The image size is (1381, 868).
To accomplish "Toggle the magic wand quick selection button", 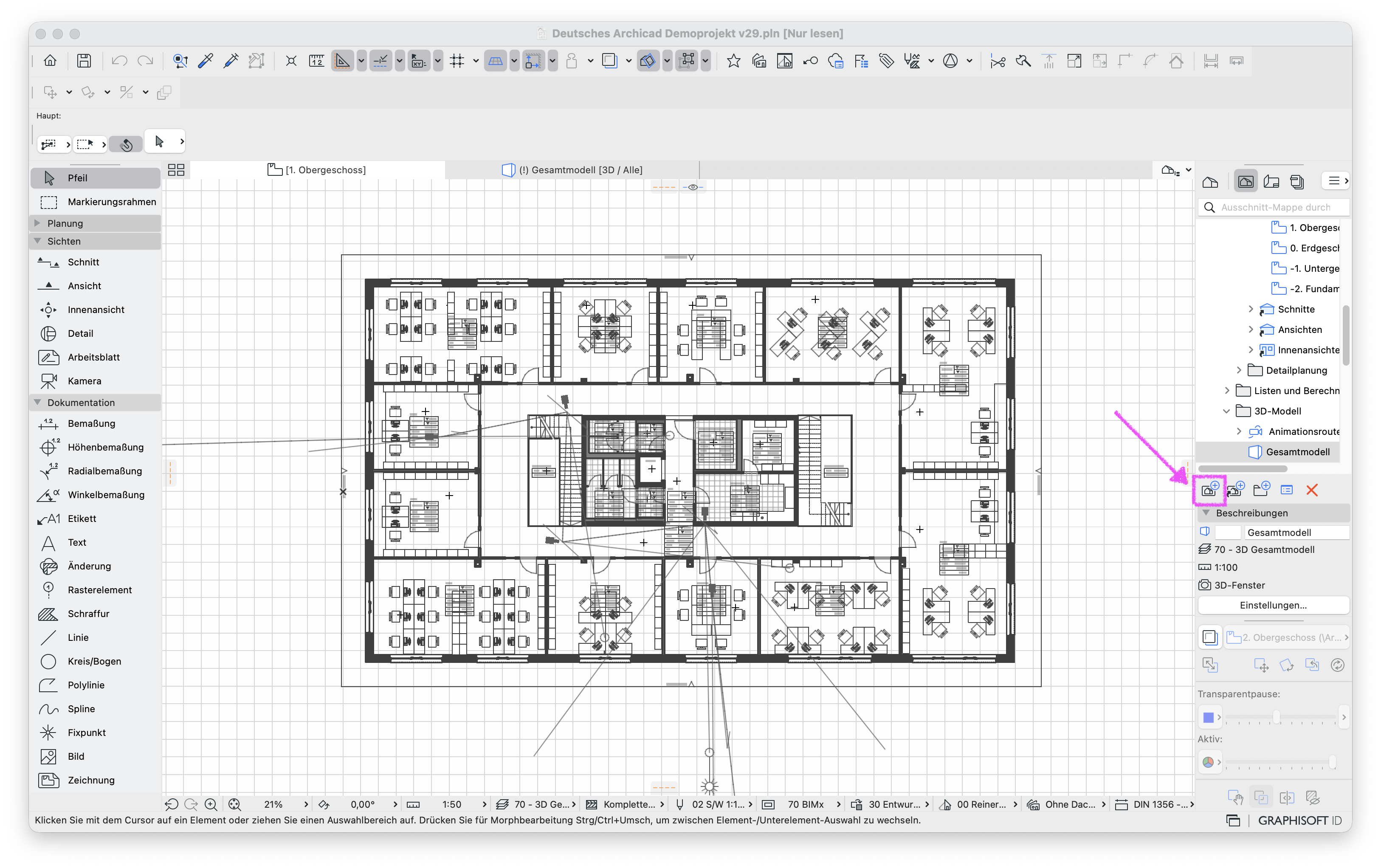I will (x=126, y=144).
